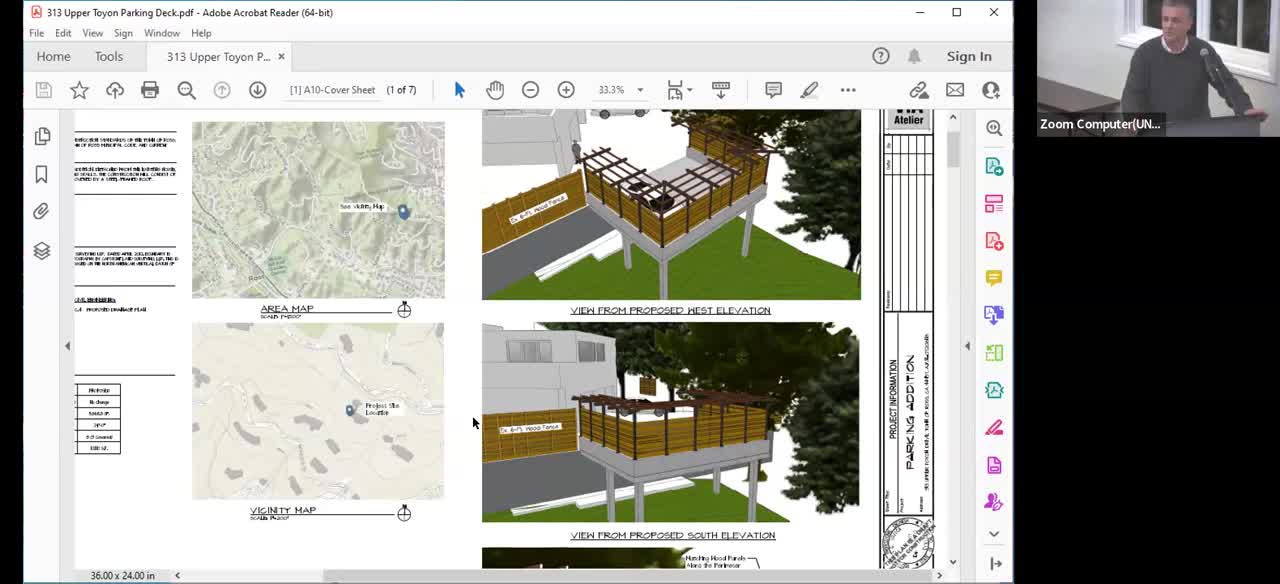
Task: Click the scrolling mode keyboard icon
Action: pyautogui.click(x=720, y=90)
